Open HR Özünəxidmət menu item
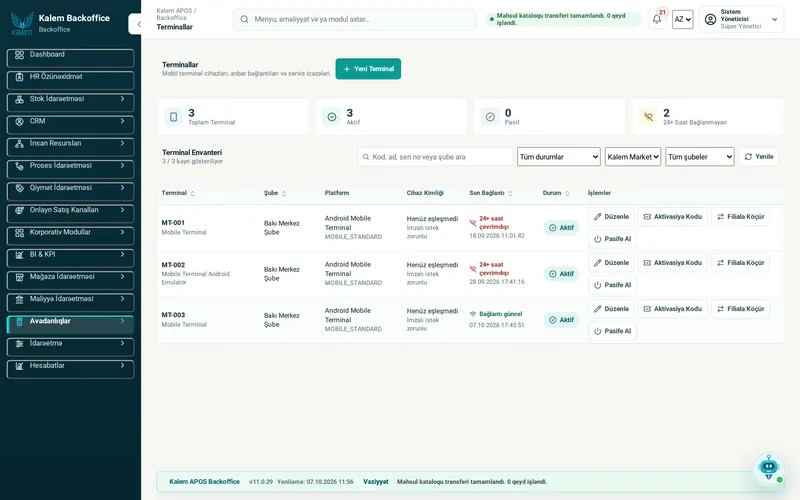 click(70, 80)
